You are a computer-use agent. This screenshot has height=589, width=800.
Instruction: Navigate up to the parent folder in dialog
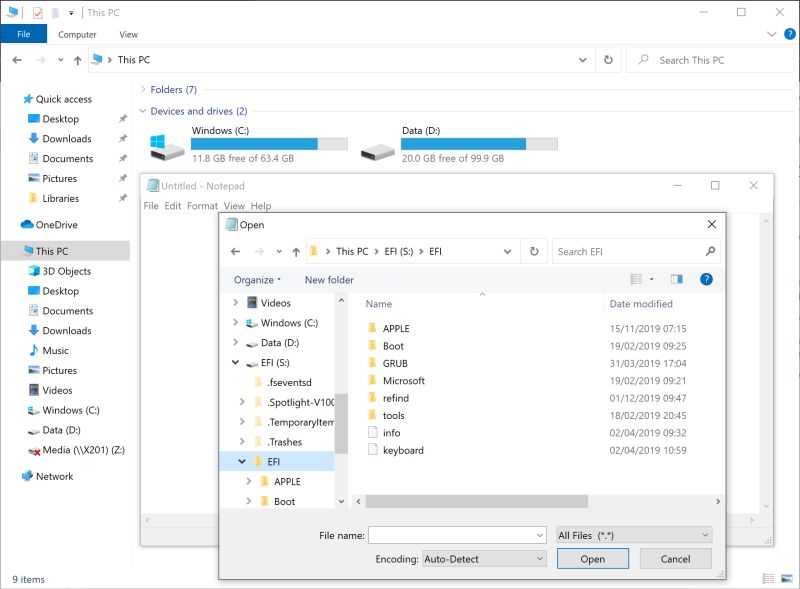coord(298,251)
